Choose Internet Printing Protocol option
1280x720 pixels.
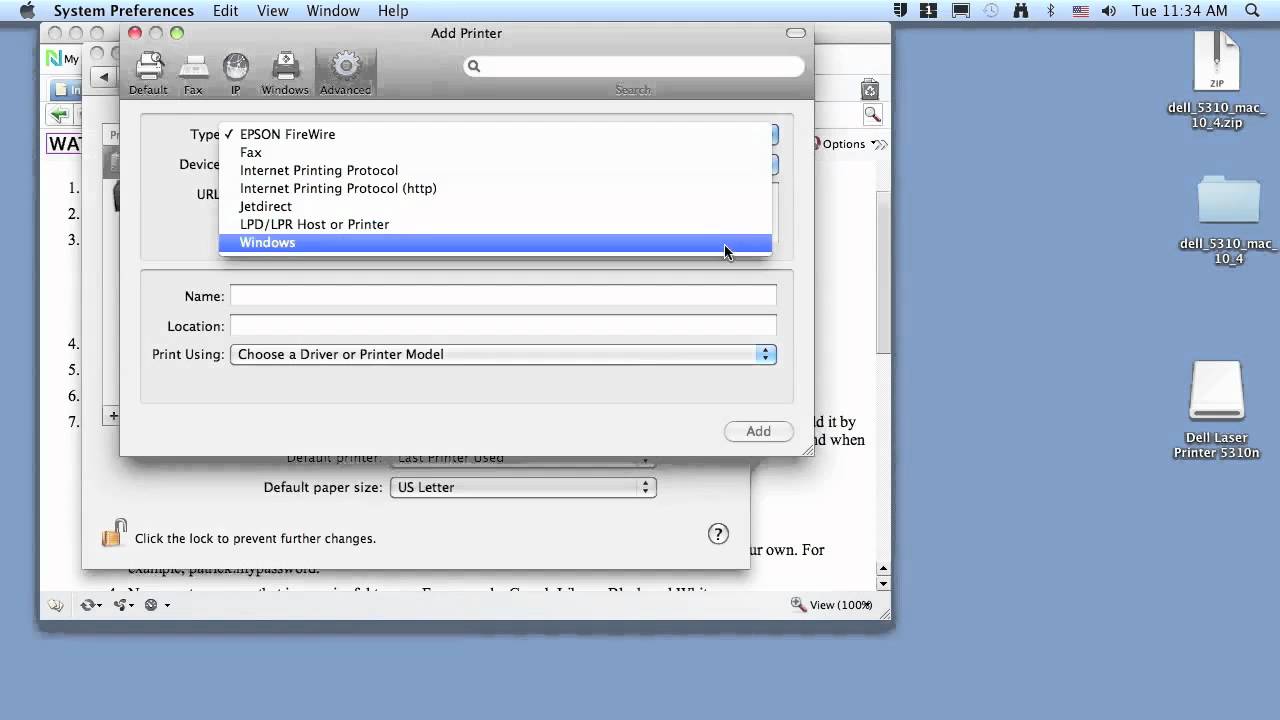click(x=495, y=170)
